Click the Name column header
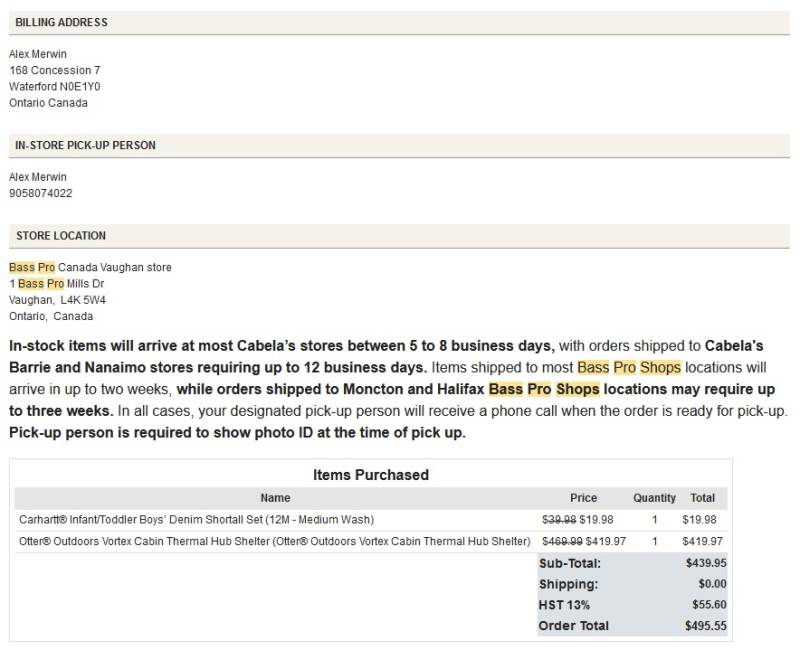Viewport: 800px width, 669px height. point(276,498)
